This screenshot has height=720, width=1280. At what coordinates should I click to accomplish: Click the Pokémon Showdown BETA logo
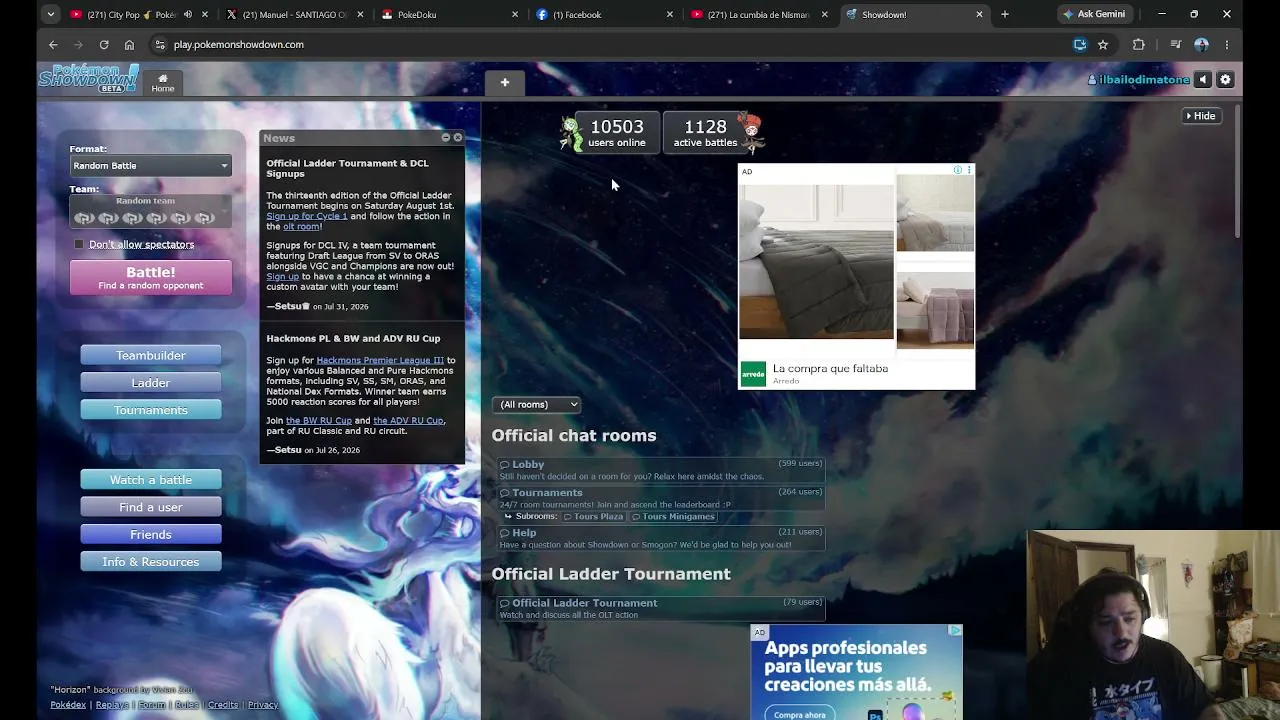[88, 79]
